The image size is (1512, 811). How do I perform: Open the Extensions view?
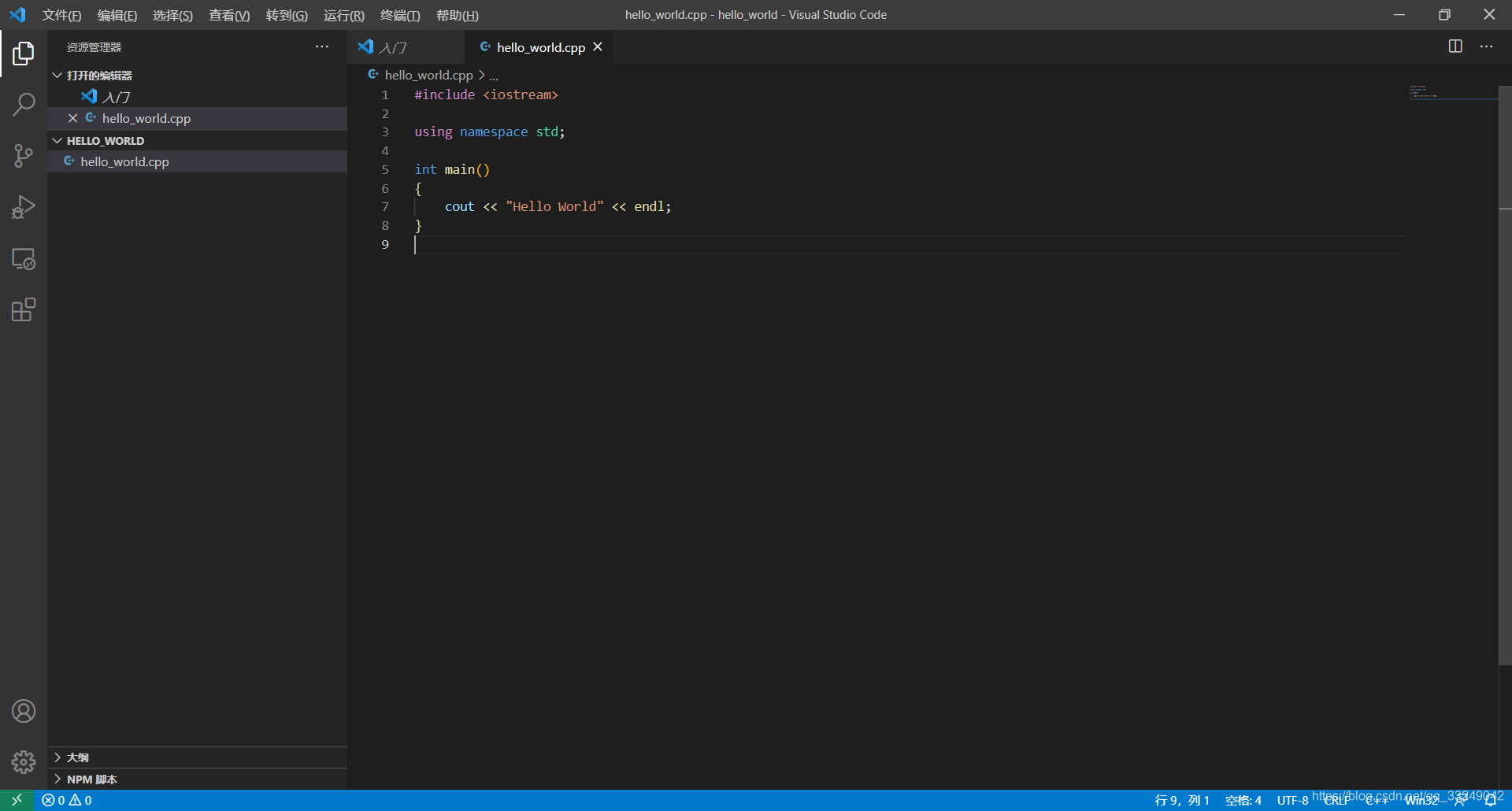(x=24, y=309)
